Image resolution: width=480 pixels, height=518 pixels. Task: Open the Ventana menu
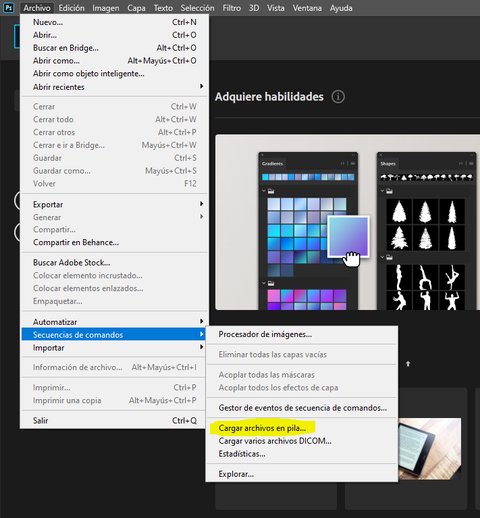307,8
